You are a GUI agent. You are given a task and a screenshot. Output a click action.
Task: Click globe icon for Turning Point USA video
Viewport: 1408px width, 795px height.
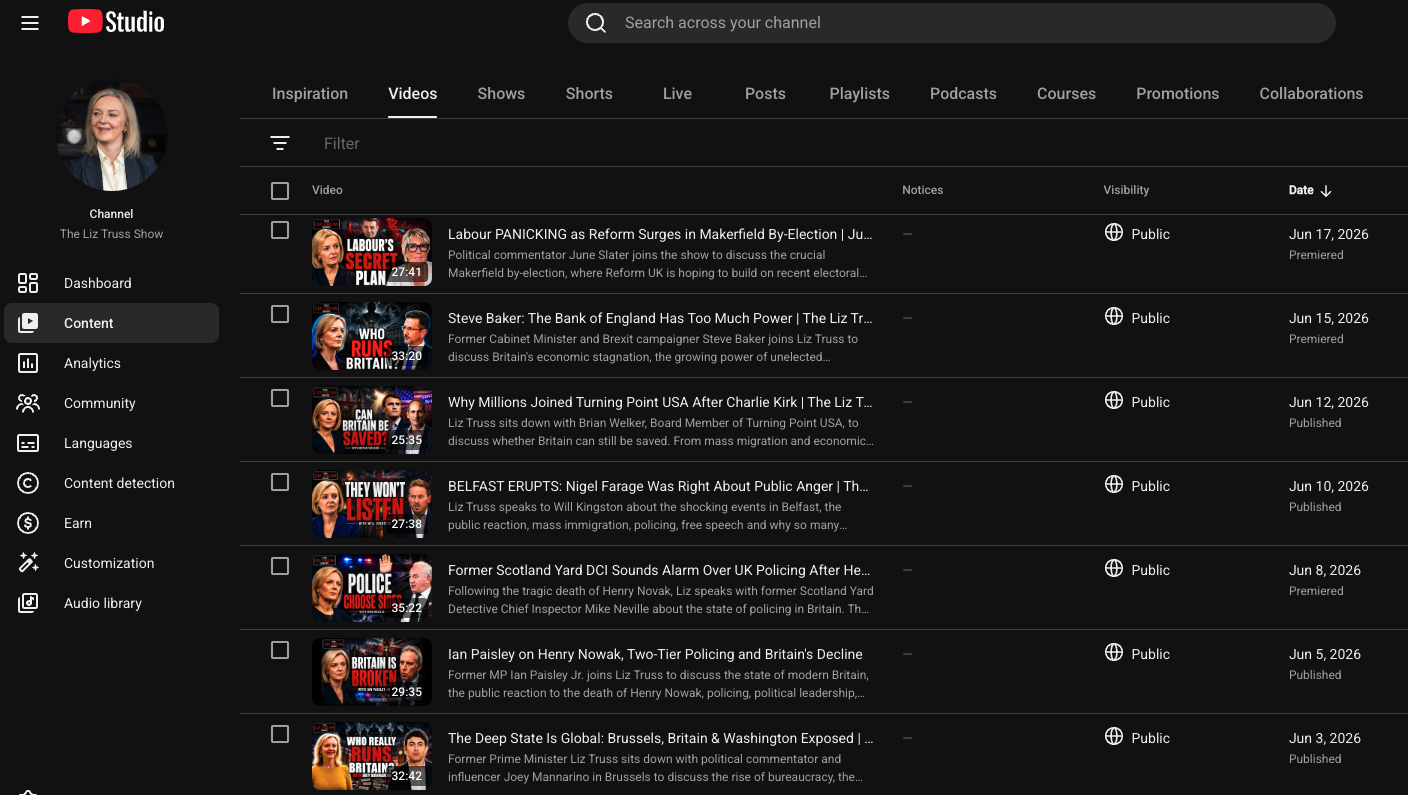tap(1114, 401)
